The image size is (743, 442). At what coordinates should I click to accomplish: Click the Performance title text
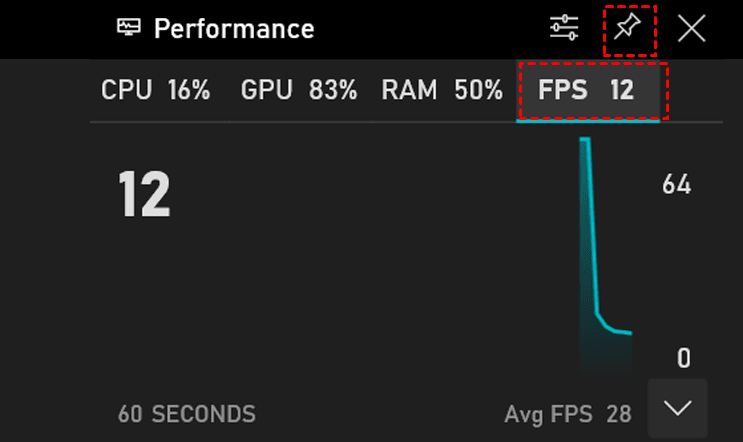(x=234, y=29)
